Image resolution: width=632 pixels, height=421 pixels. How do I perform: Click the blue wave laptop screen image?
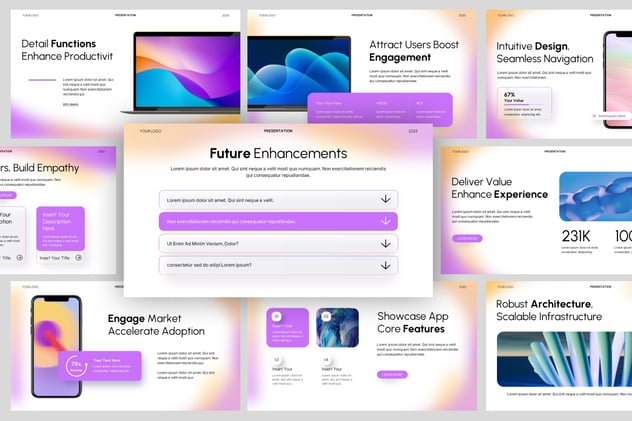coord(300,72)
